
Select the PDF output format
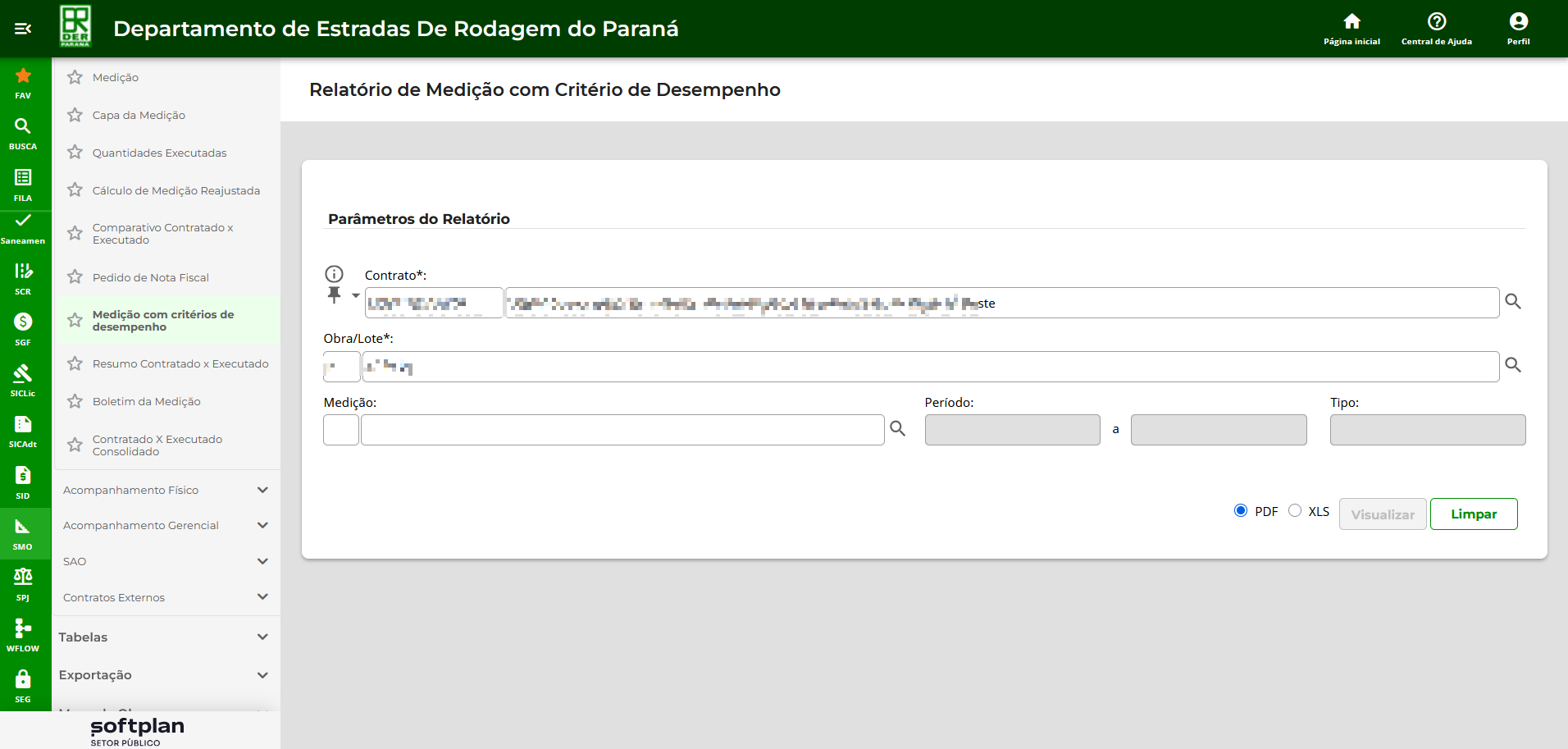coord(1241,511)
